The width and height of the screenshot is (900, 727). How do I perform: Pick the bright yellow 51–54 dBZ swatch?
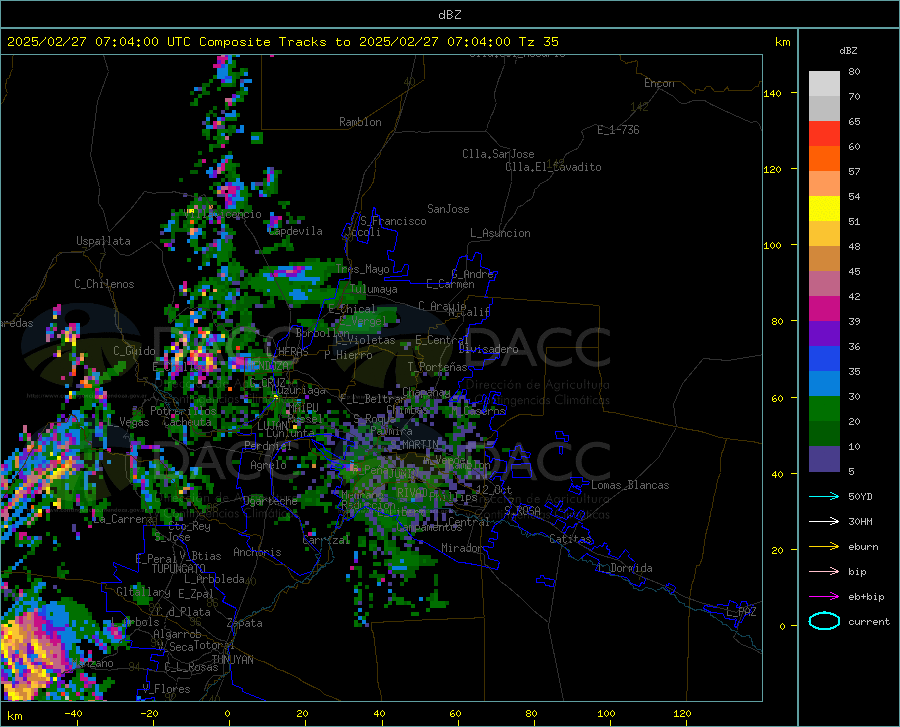tap(824, 209)
